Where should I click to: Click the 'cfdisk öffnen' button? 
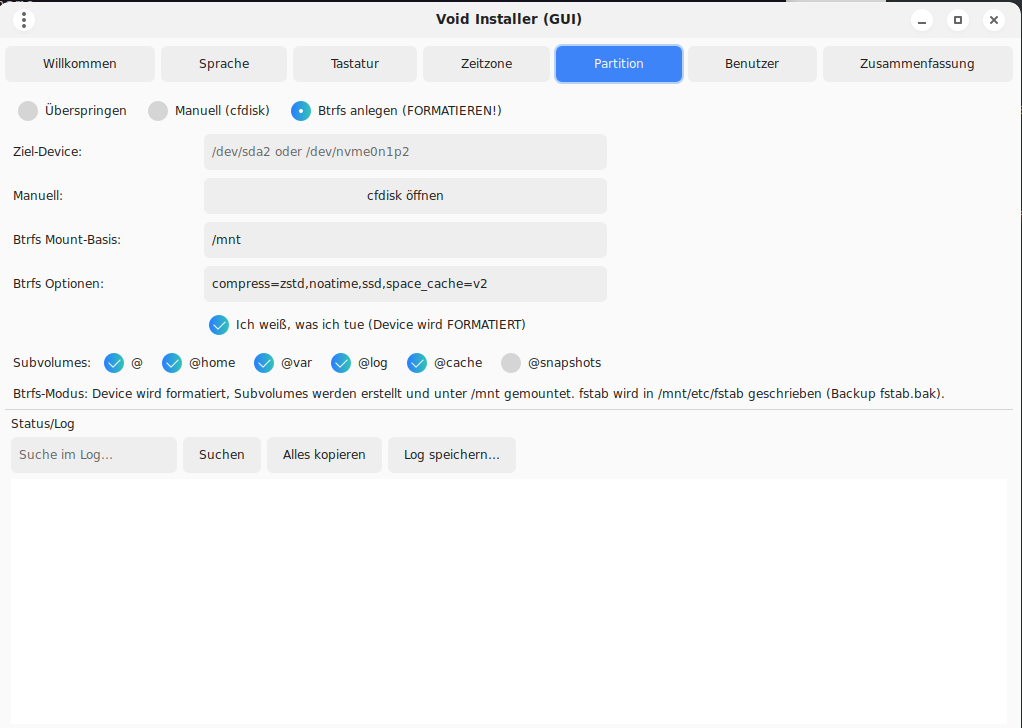click(x=405, y=196)
